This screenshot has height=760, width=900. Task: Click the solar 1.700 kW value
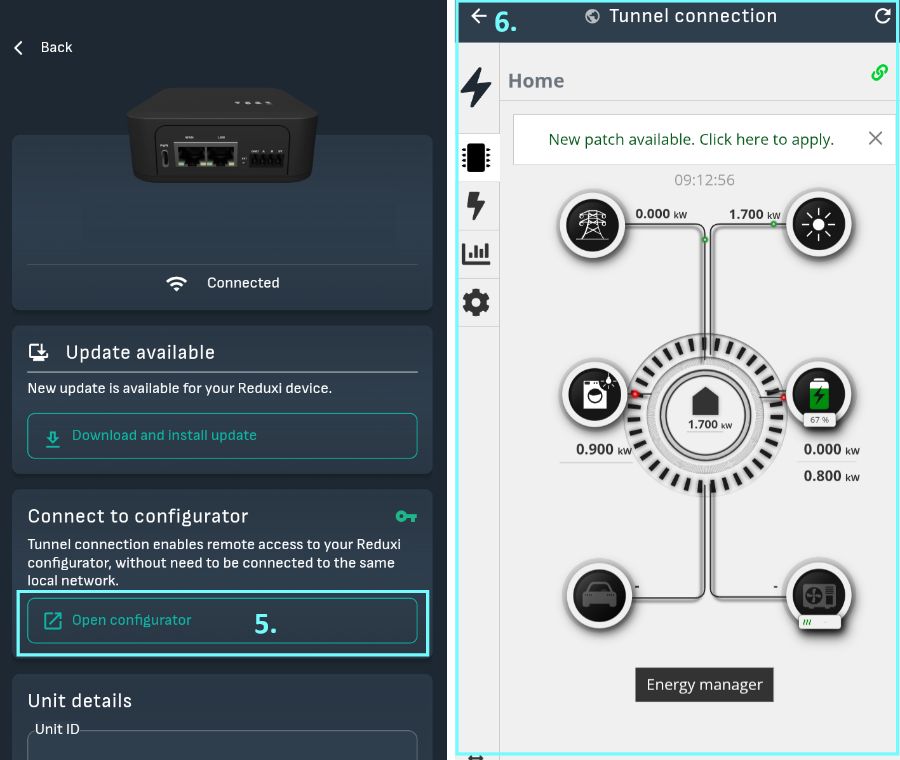(755, 215)
